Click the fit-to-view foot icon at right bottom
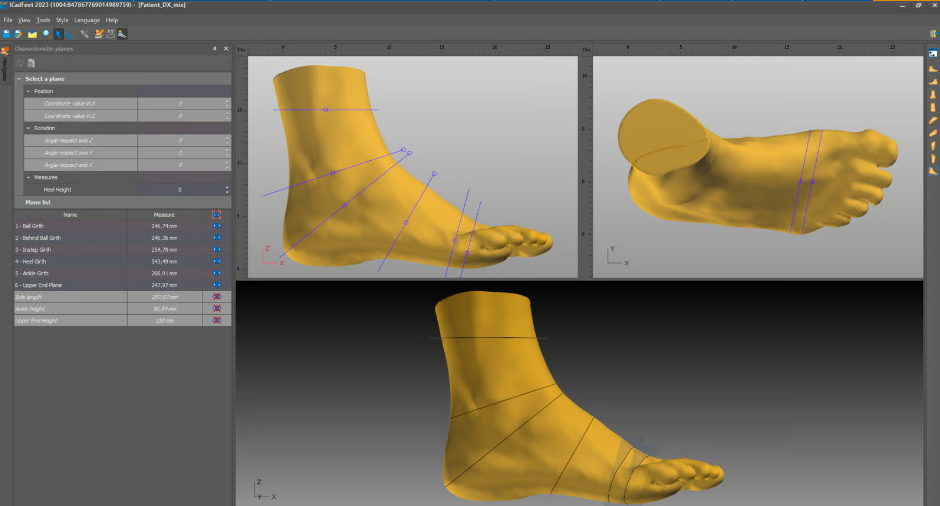Screen dimensions: 940x506 [933, 171]
